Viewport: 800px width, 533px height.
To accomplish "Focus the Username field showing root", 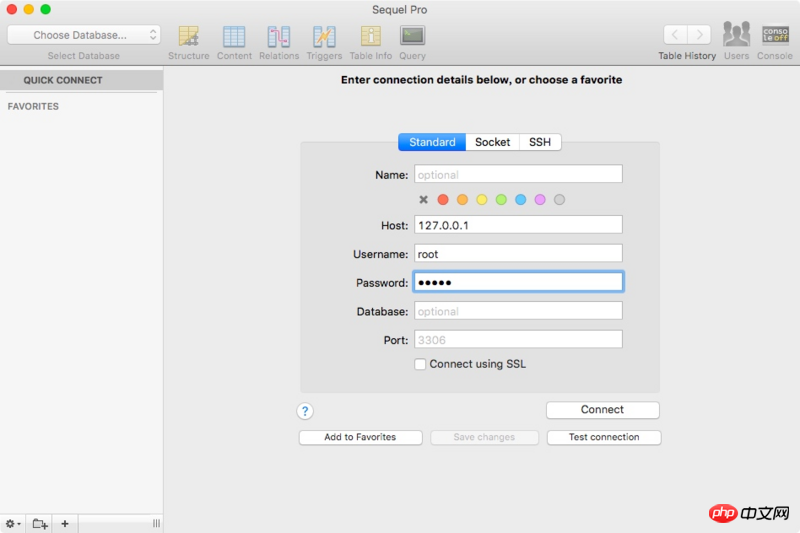I will pyautogui.click(x=518, y=253).
